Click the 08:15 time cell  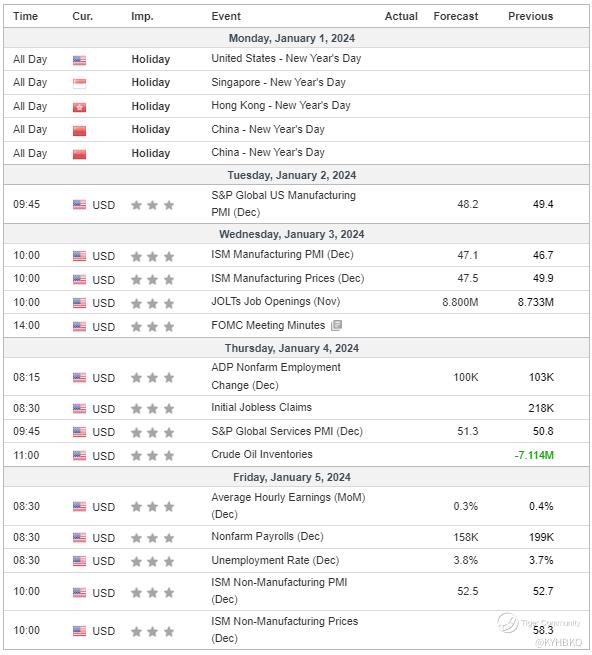coord(27,377)
